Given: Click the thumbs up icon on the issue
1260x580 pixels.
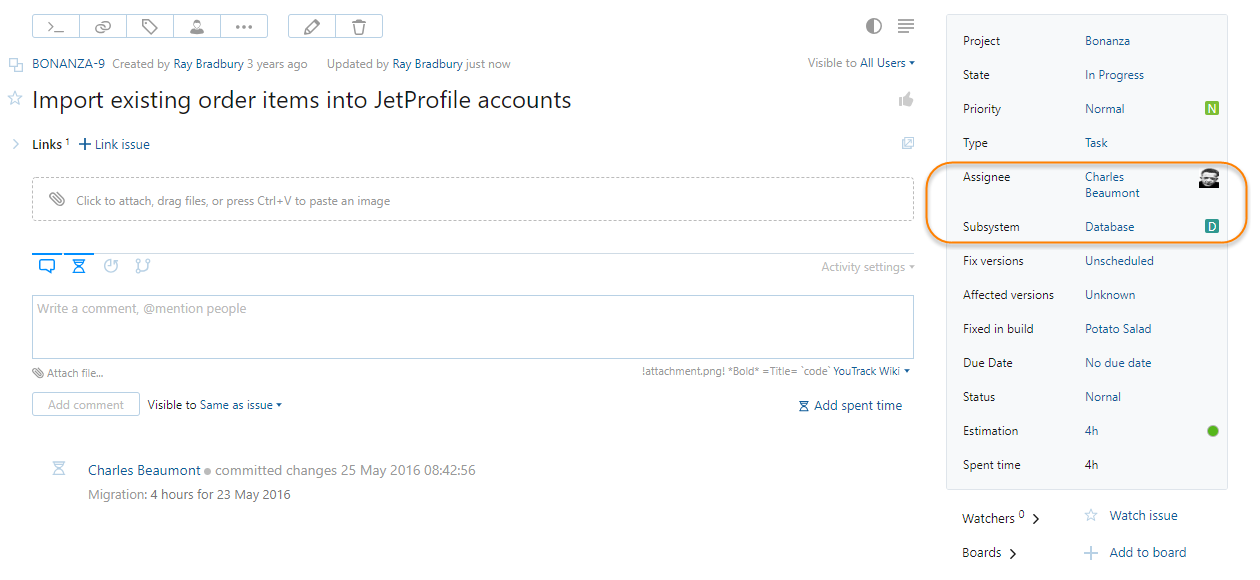Looking at the screenshot, I should pos(906,99).
